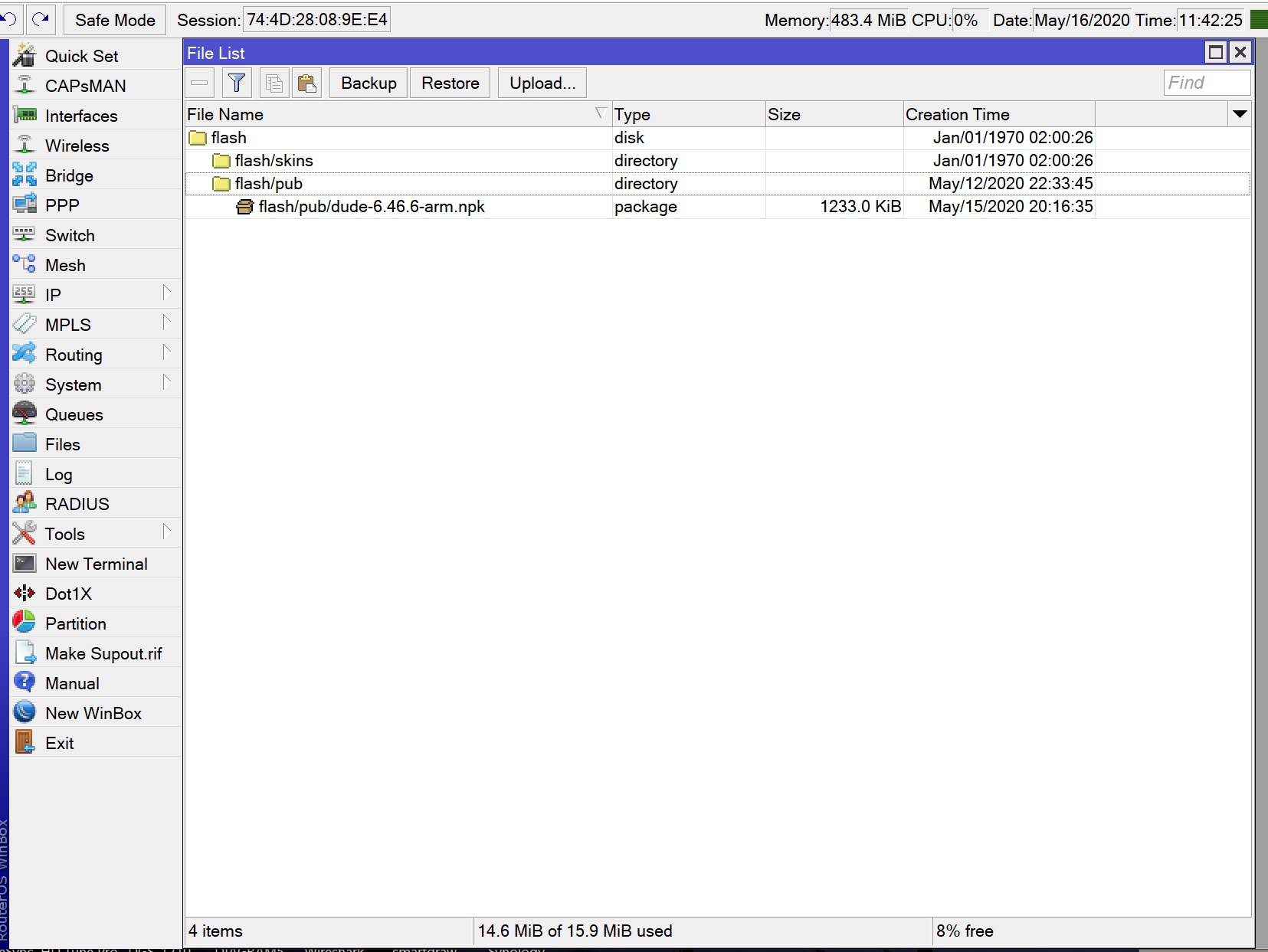This screenshot has height=952, width=1268.
Task: Expand the Routing submenu
Action: 166,352
